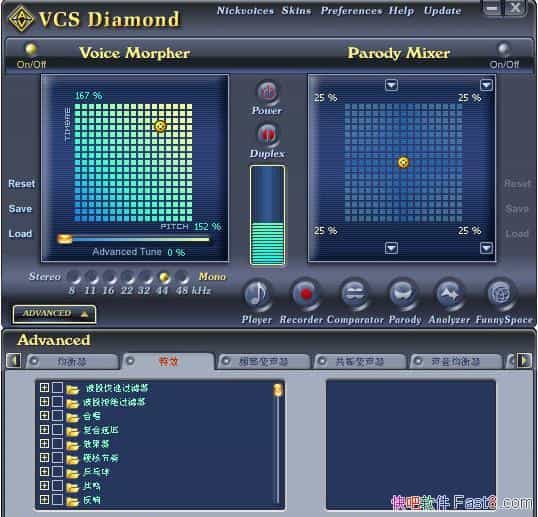
Task: Click the empty effects detail panel on the right
Action: pyautogui.click(x=411, y=444)
